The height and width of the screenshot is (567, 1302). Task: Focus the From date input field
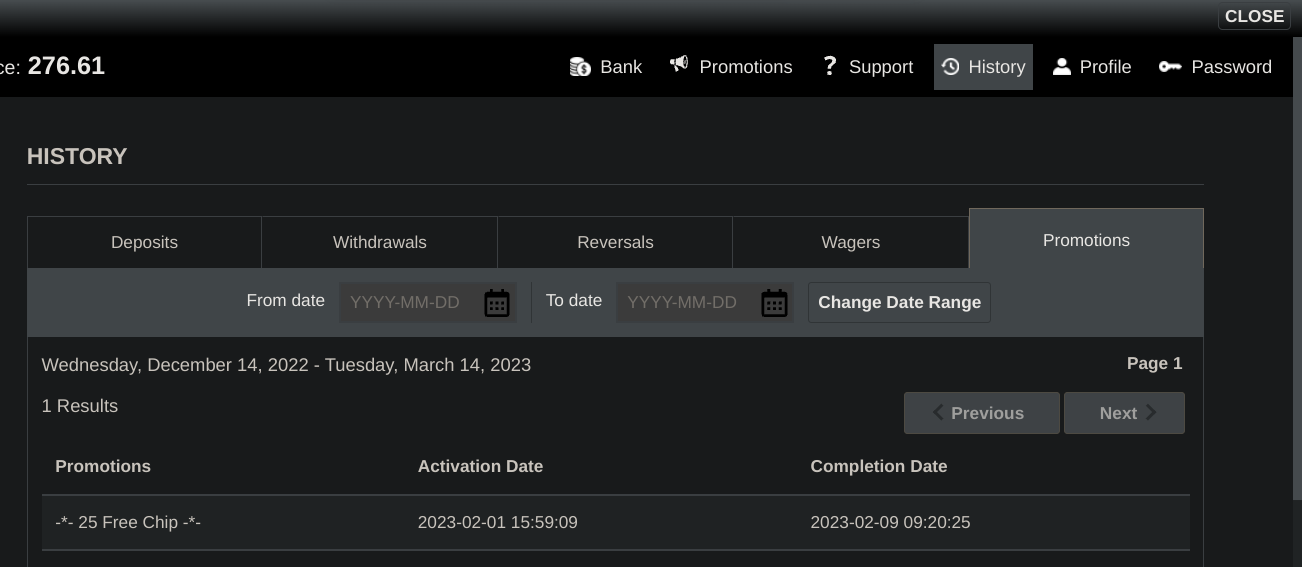tap(408, 303)
